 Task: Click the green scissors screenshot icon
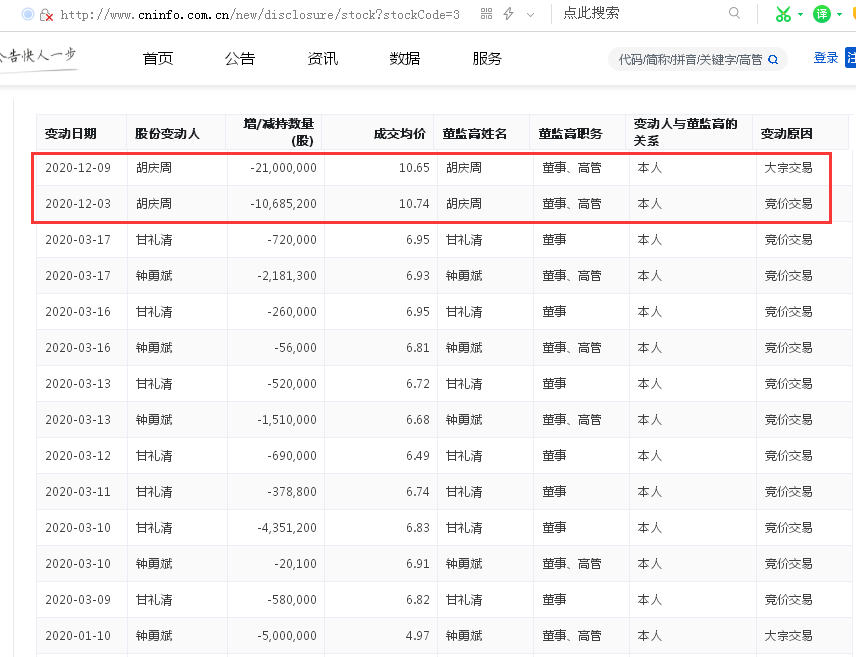click(782, 14)
